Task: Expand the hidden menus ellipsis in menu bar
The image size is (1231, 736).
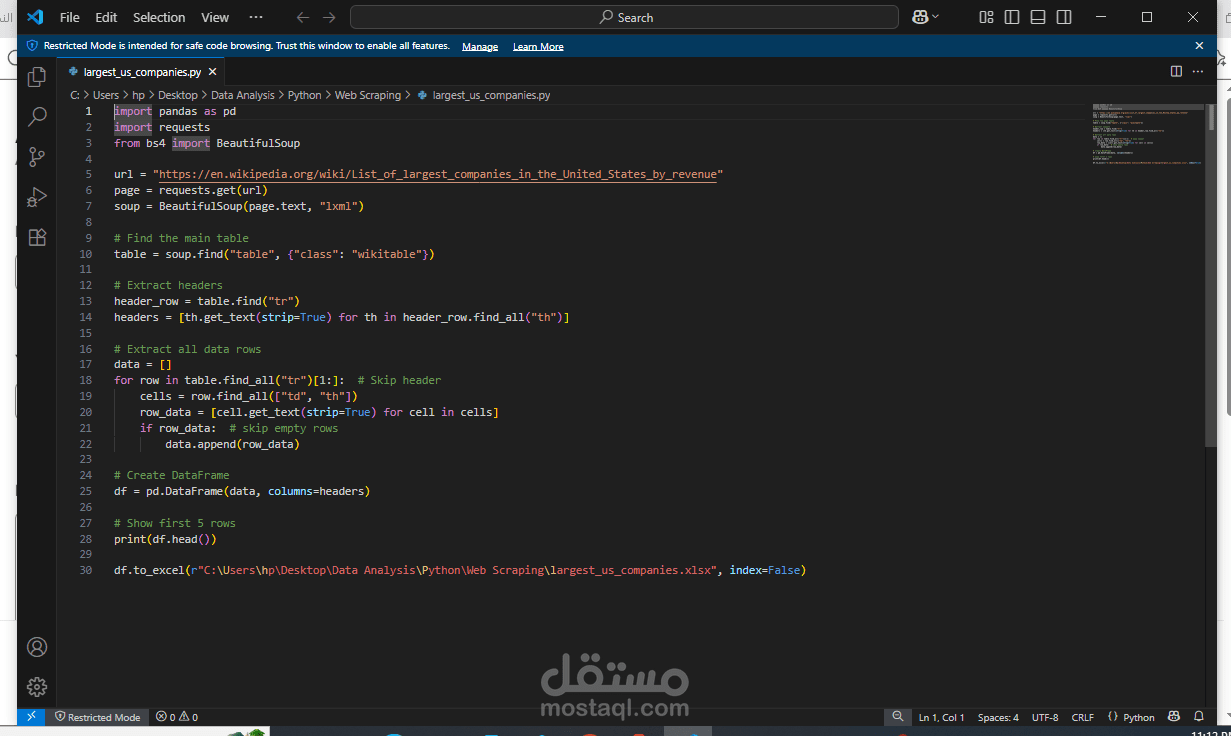Action: tap(256, 17)
